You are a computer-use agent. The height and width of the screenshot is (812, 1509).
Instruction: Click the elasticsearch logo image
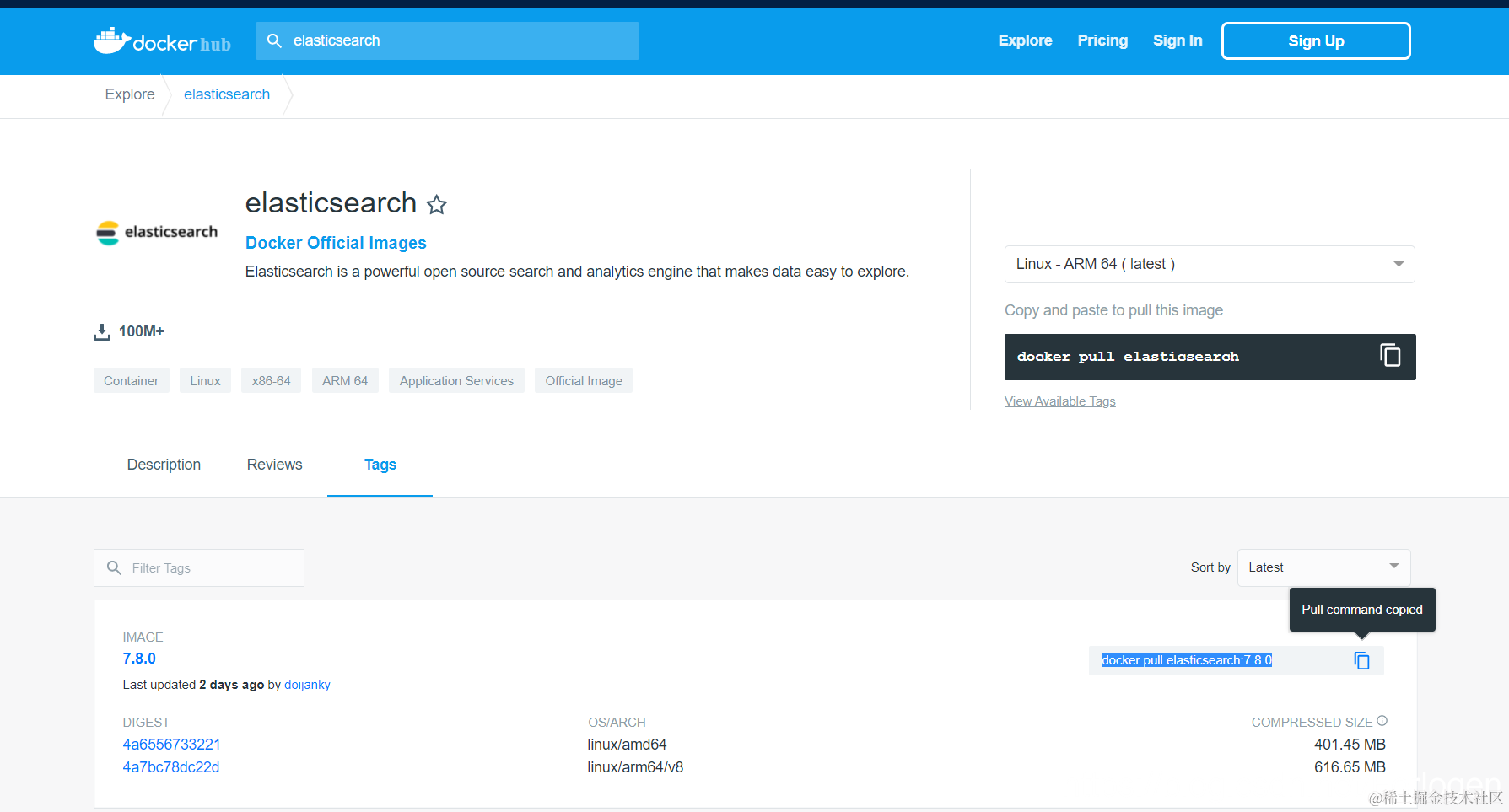[x=157, y=232]
